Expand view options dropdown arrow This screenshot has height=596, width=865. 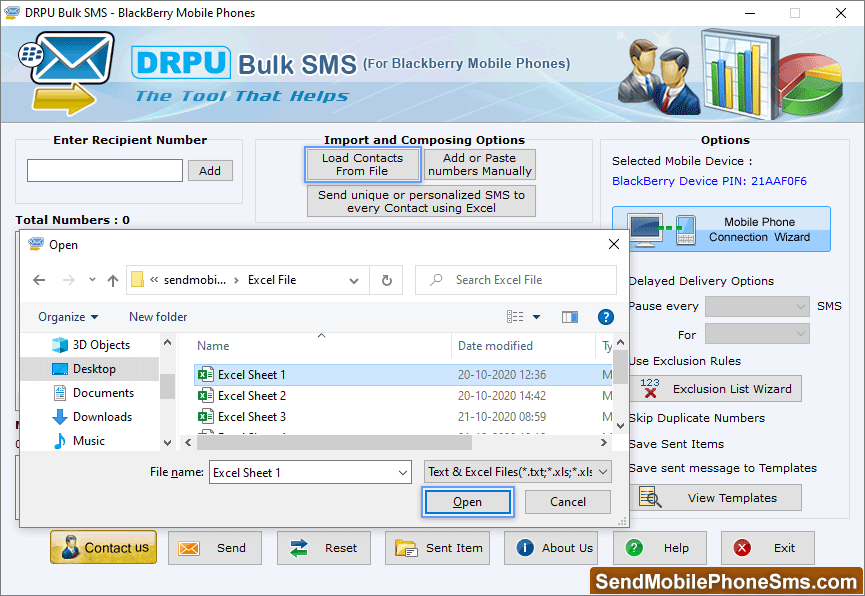pyautogui.click(x=536, y=317)
